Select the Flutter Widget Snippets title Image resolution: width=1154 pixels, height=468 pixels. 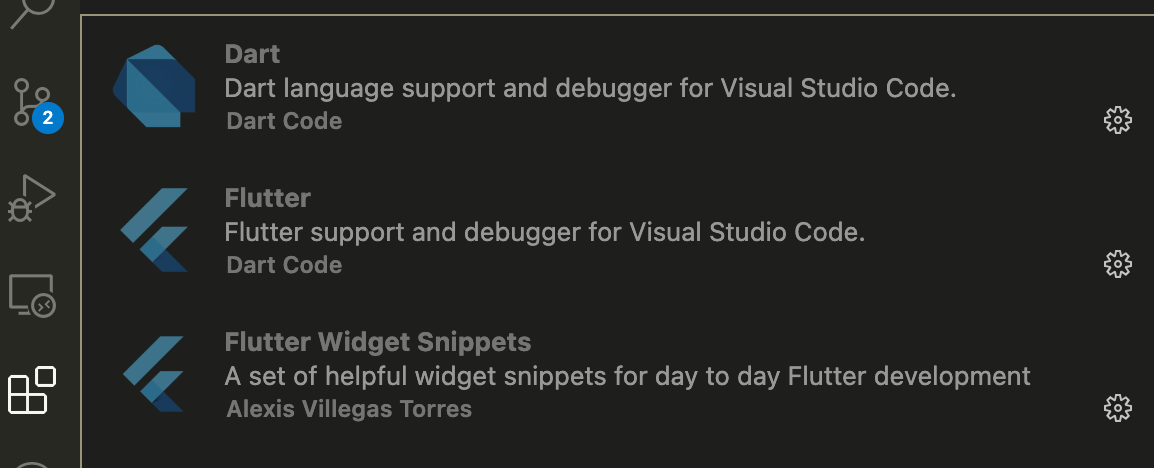tap(378, 341)
